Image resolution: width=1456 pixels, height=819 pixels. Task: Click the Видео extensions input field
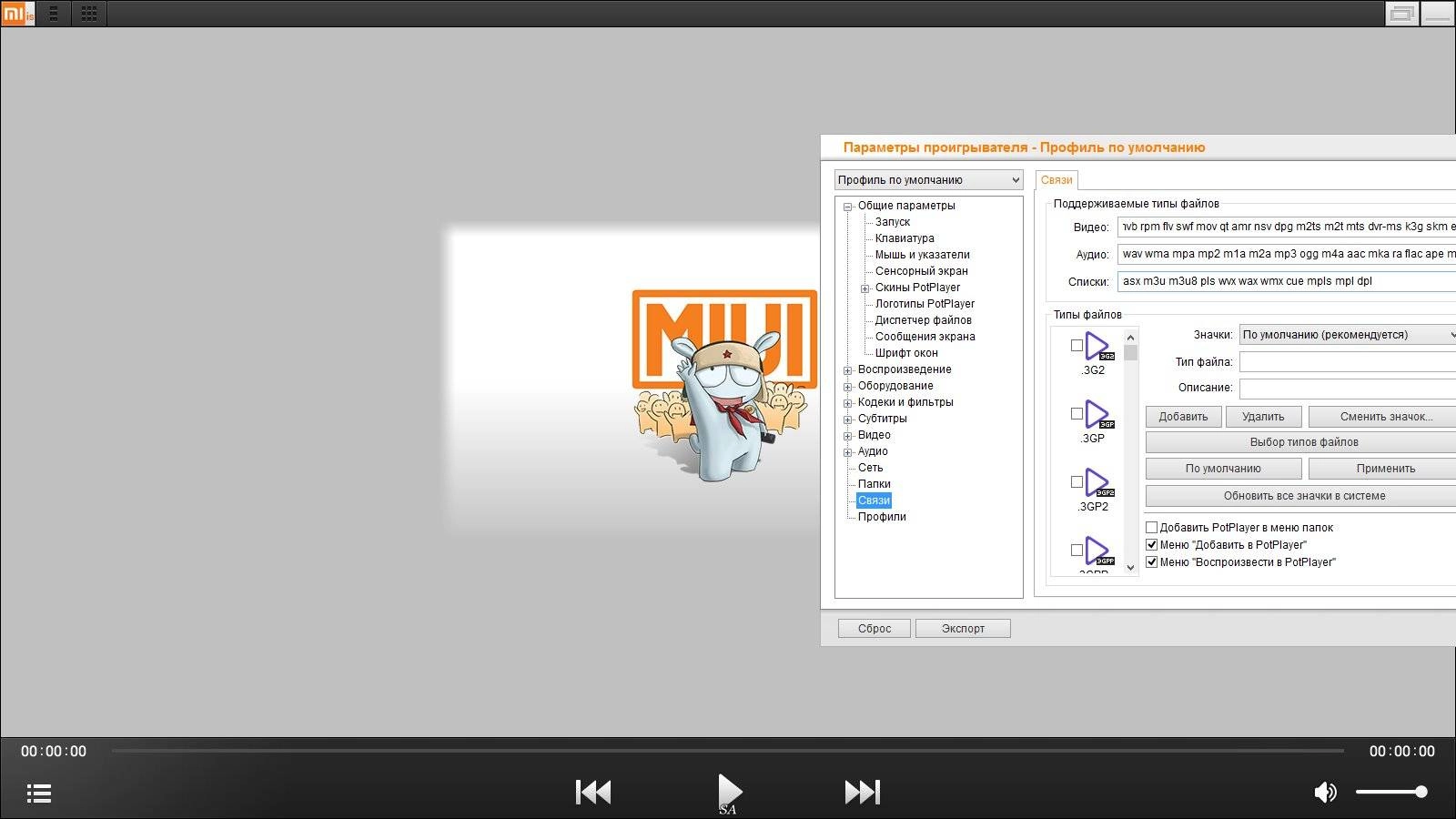pos(1287,227)
